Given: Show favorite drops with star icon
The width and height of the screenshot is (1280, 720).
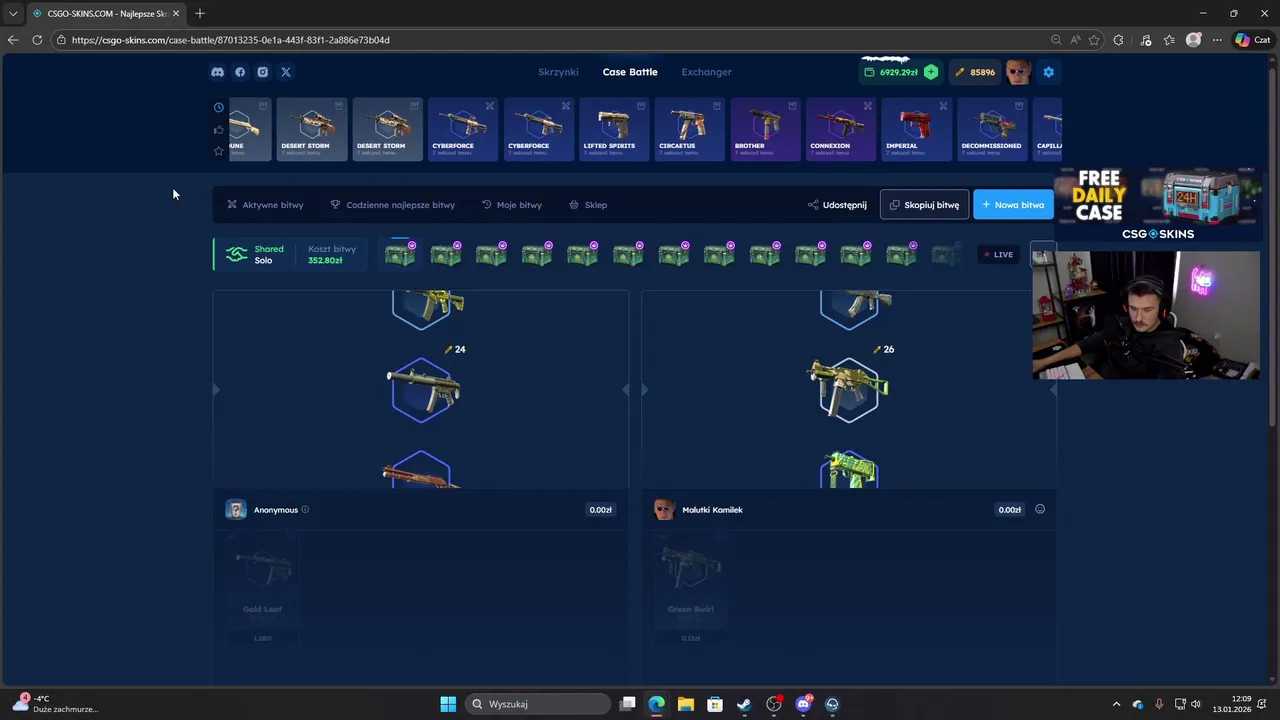Looking at the screenshot, I should (x=219, y=151).
